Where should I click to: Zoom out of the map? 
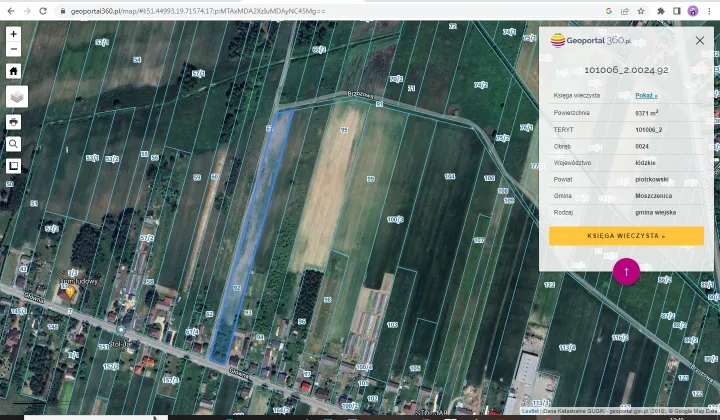click(13, 49)
